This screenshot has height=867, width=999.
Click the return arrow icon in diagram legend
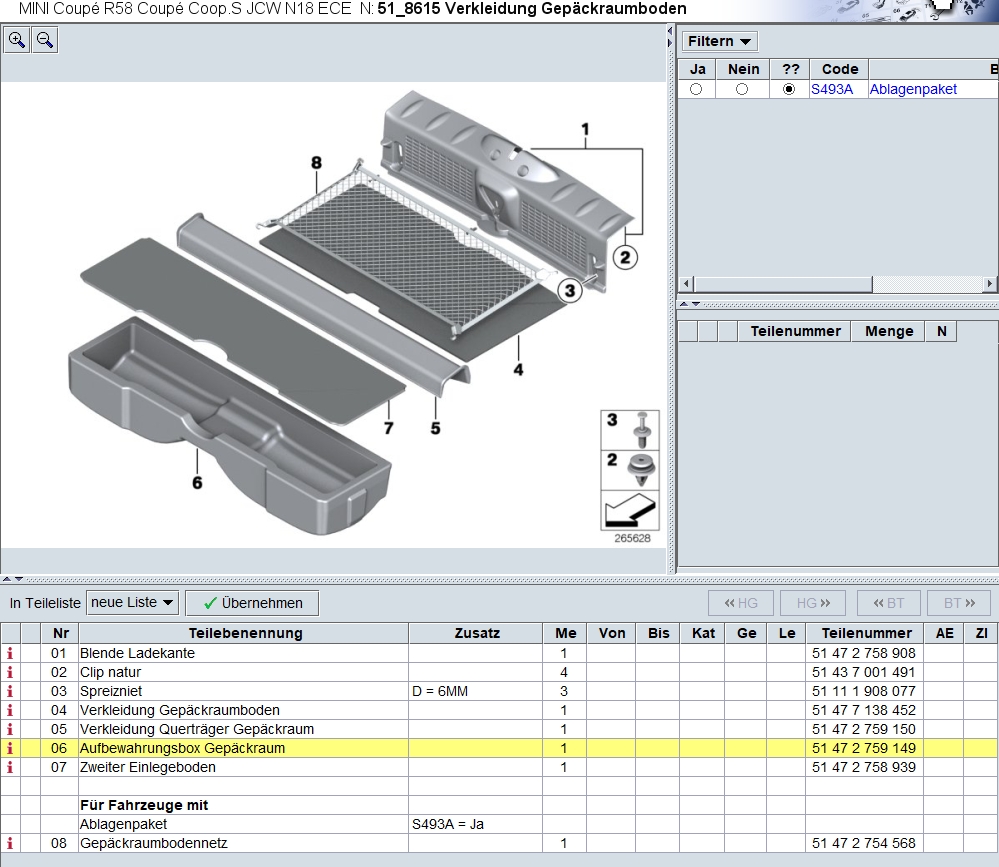(630, 511)
